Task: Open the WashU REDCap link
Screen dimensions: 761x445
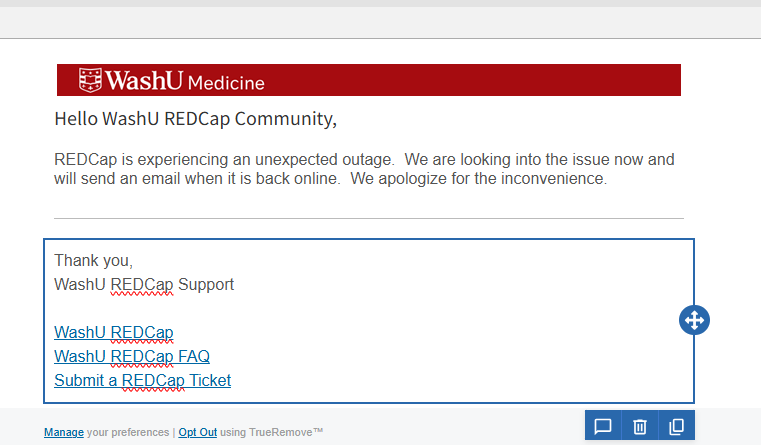Action: click(x=114, y=332)
